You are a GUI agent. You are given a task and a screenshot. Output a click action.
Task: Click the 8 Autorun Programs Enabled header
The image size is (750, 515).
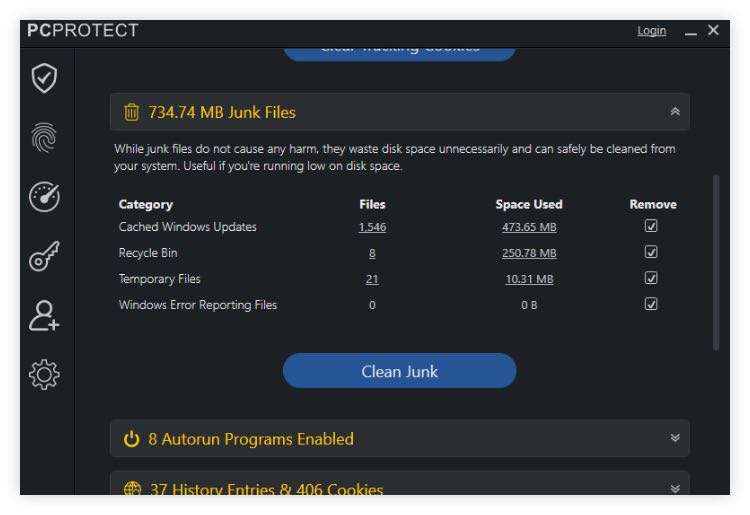(x=399, y=438)
